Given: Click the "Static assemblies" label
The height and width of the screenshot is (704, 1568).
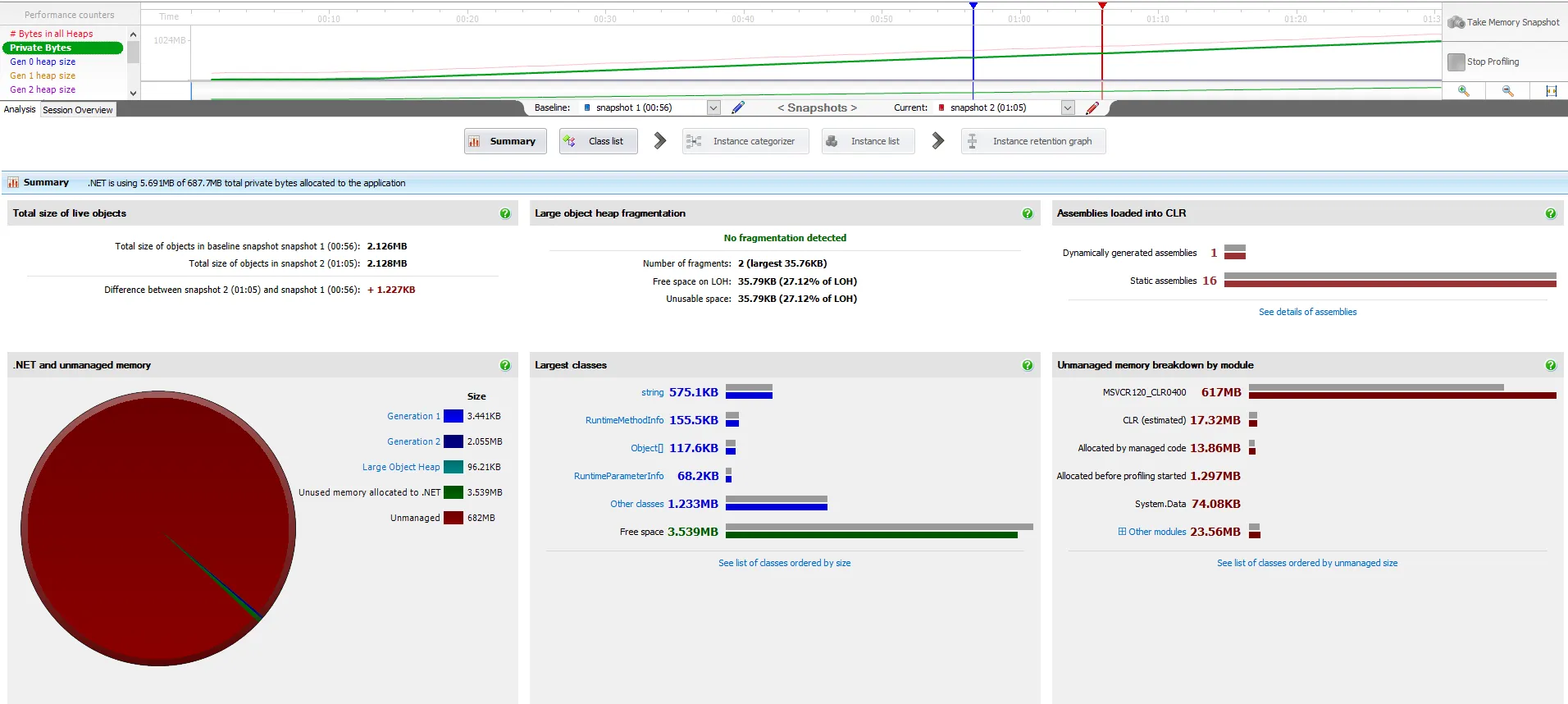Looking at the screenshot, I should (x=1163, y=281).
